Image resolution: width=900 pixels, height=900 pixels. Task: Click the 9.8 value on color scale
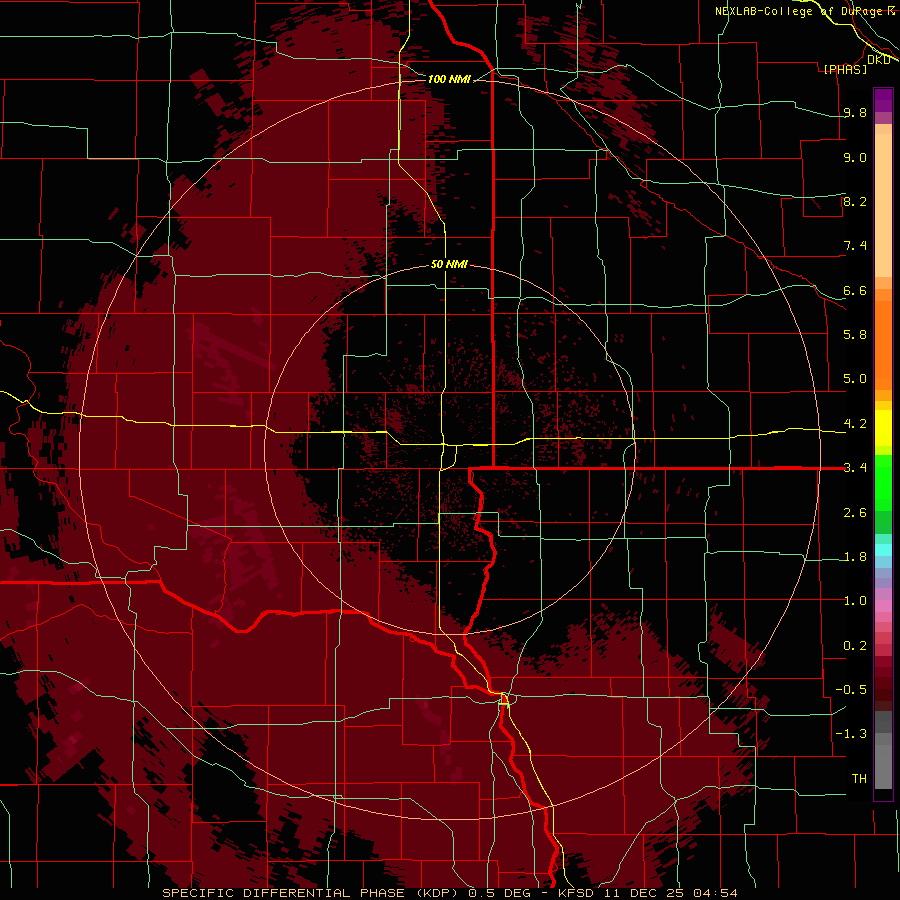click(855, 112)
